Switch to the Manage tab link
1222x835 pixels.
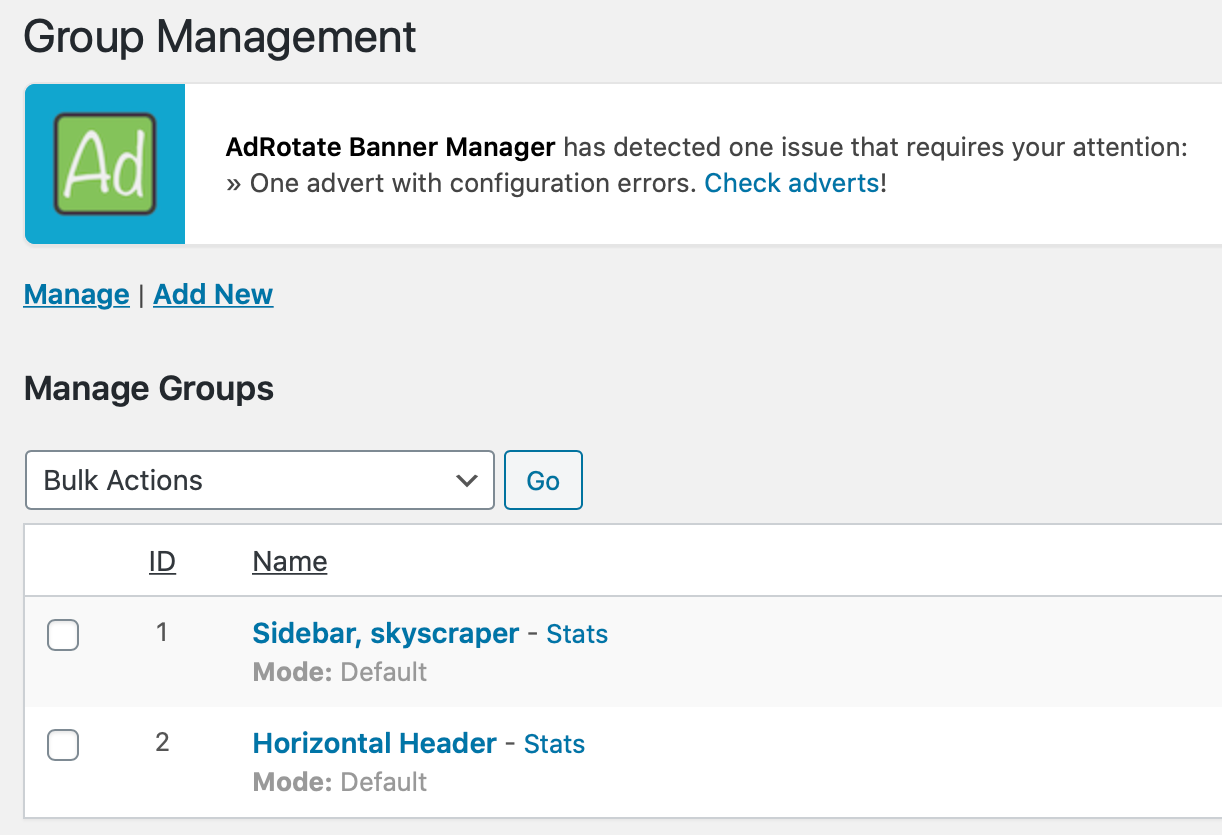coord(76,295)
